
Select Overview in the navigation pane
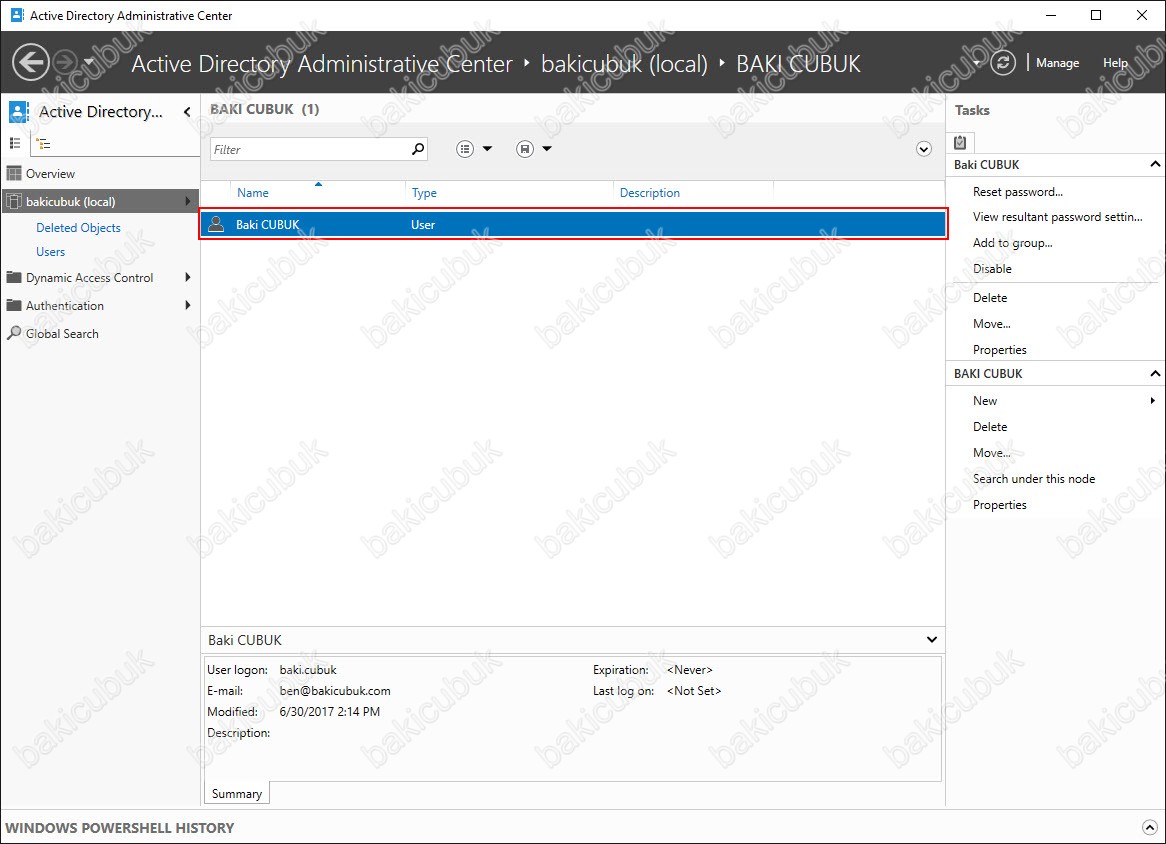coord(50,173)
